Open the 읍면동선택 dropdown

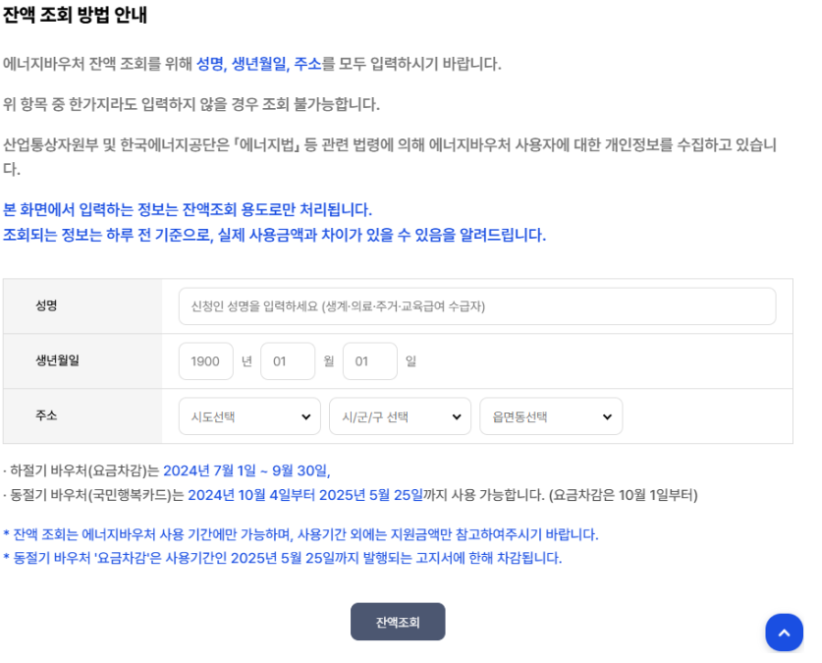551,416
